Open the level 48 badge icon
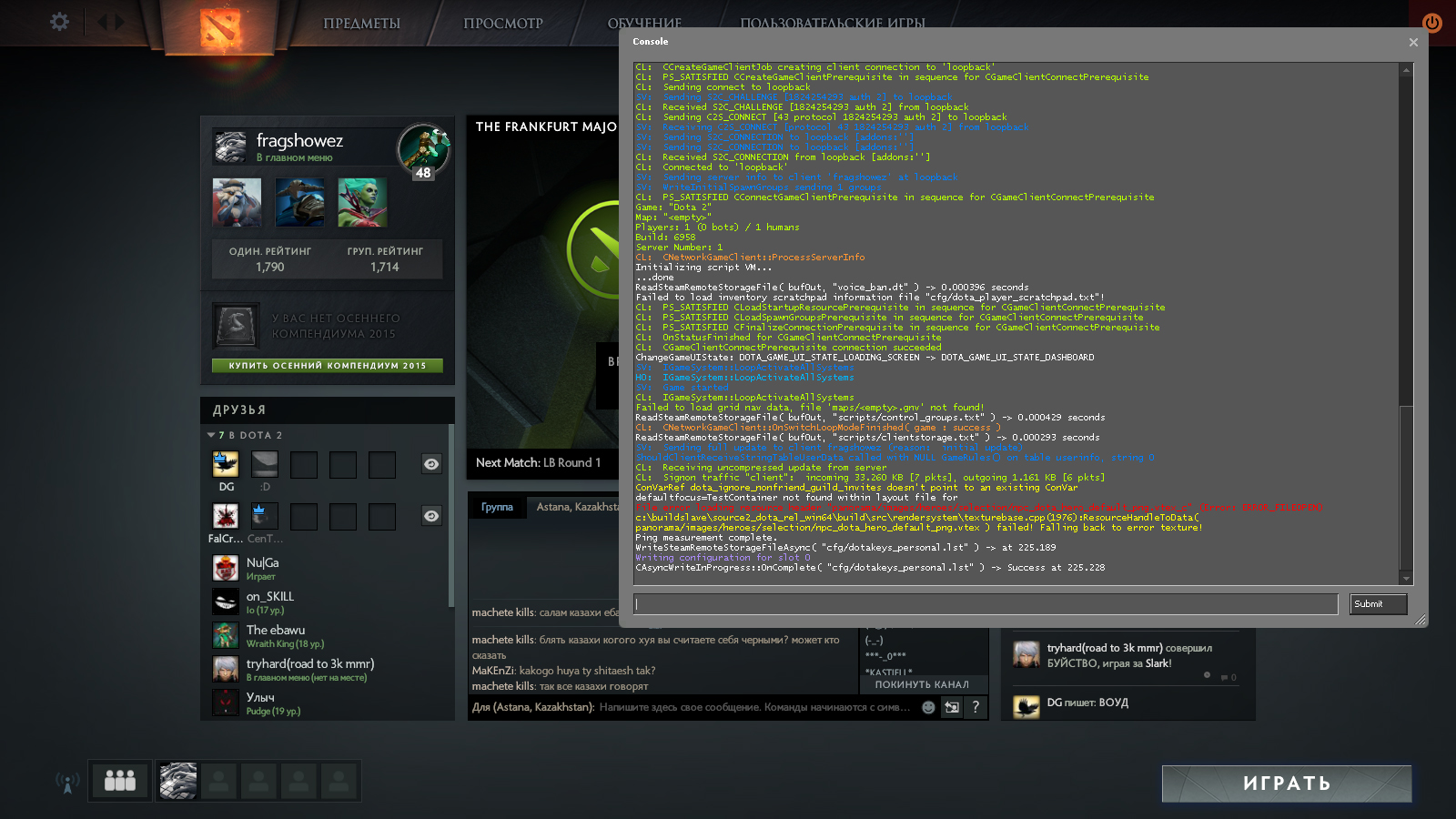 pyautogui.click(x=424, y=151)
